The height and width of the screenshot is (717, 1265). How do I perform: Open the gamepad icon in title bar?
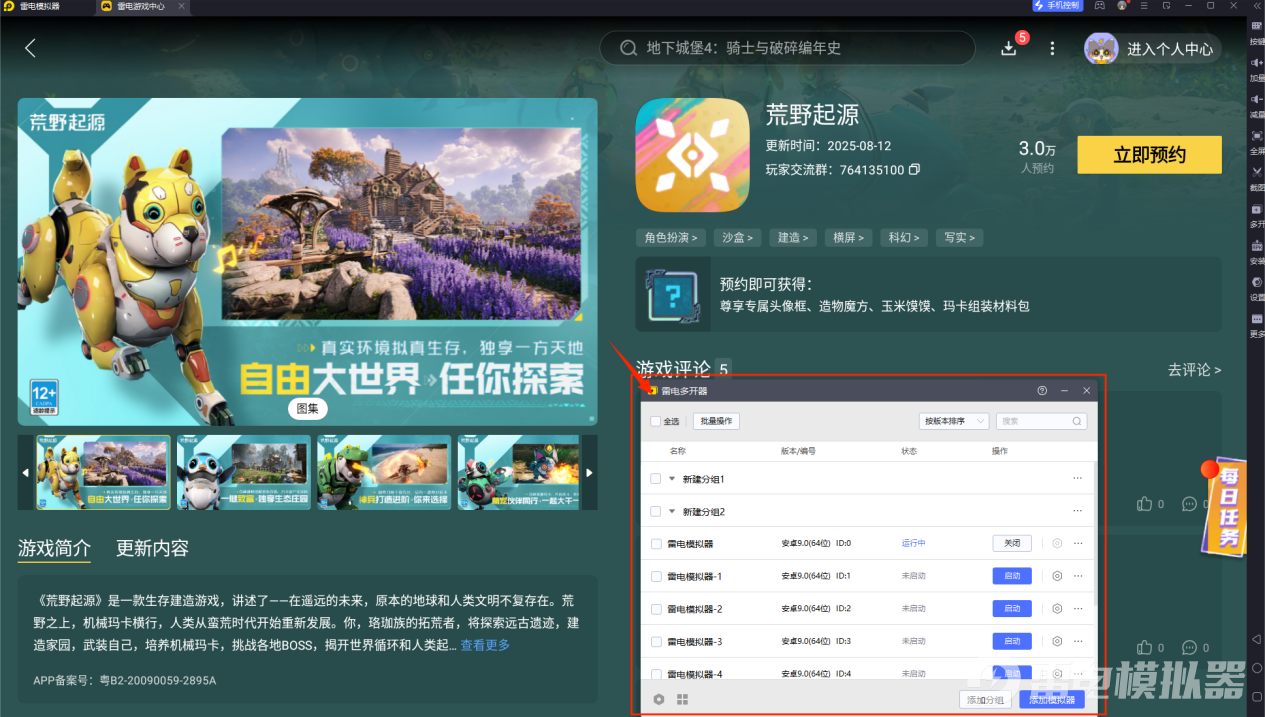(1099, 6)
